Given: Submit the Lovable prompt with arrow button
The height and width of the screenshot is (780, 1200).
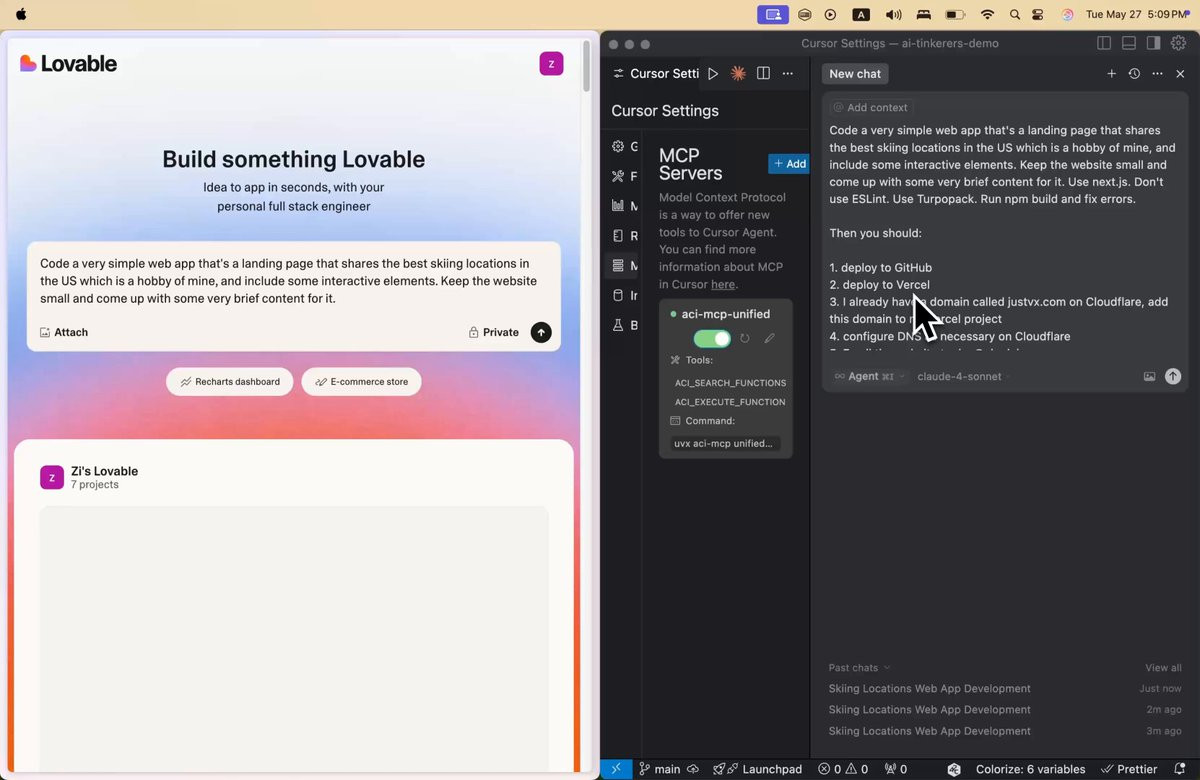Looking at the screenshot, I should [x=541, y=332].
